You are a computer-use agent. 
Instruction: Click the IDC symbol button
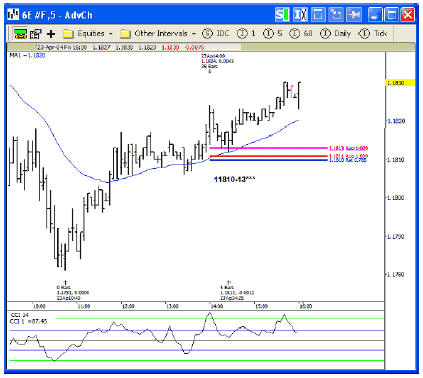point(216,33)
